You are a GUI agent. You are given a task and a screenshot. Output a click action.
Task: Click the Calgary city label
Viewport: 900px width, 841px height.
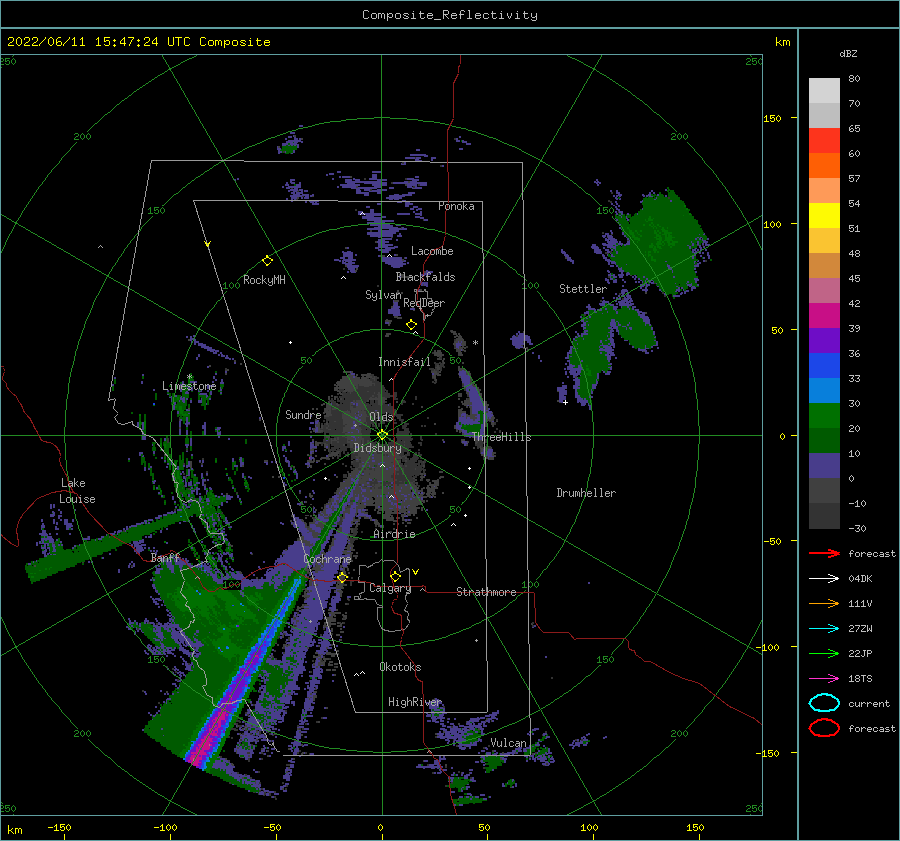[x=390, y=588]
